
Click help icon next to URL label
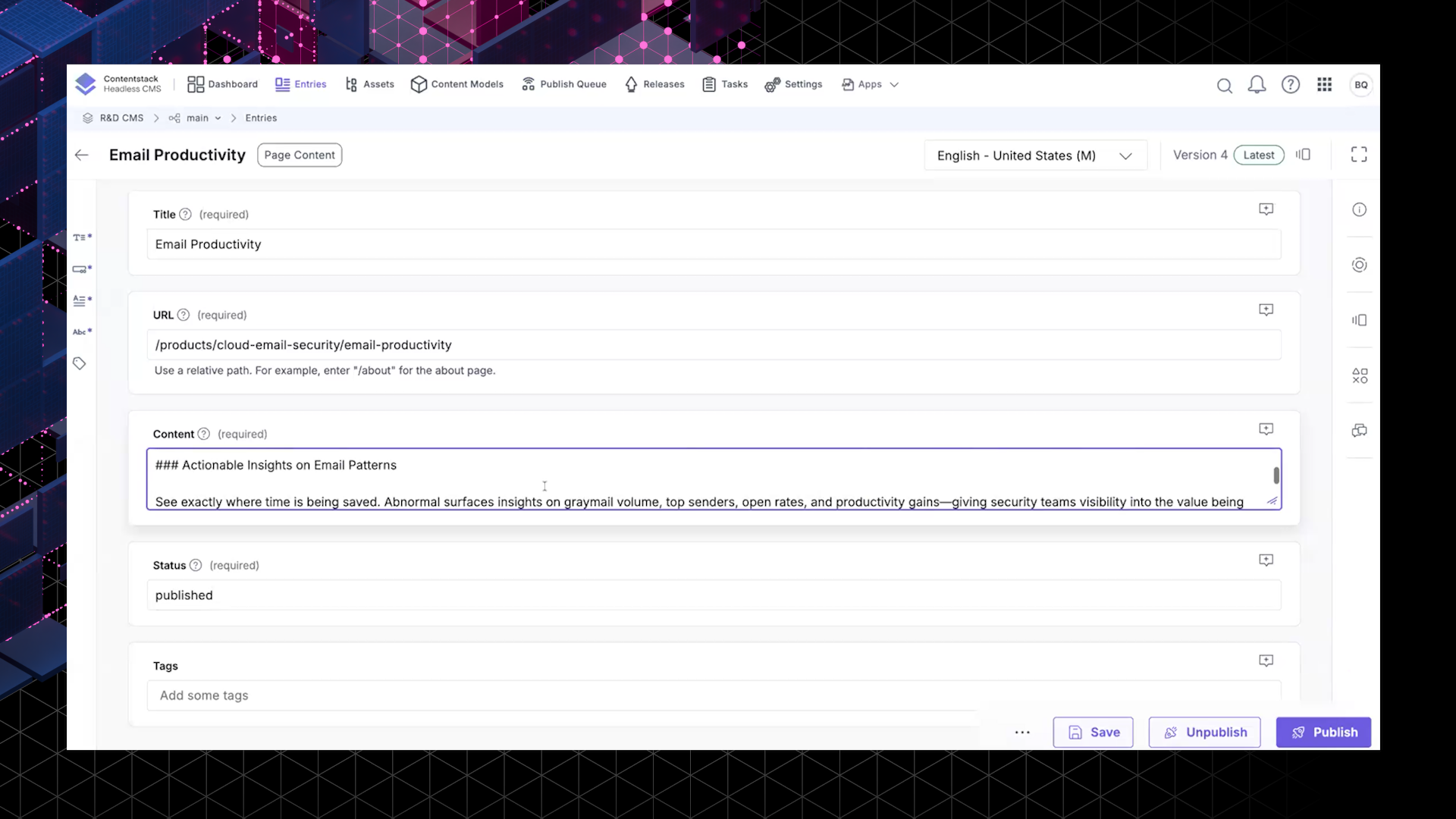(183, 315)
